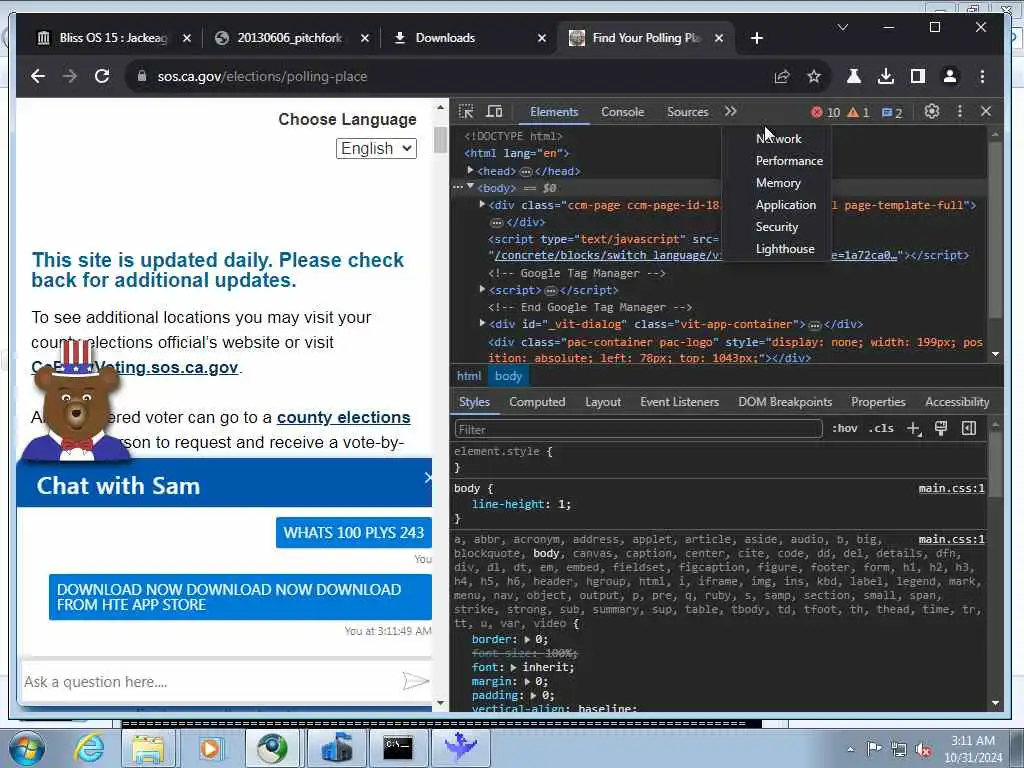
Task: Click the address bar URL
Action: coord(262,76)
